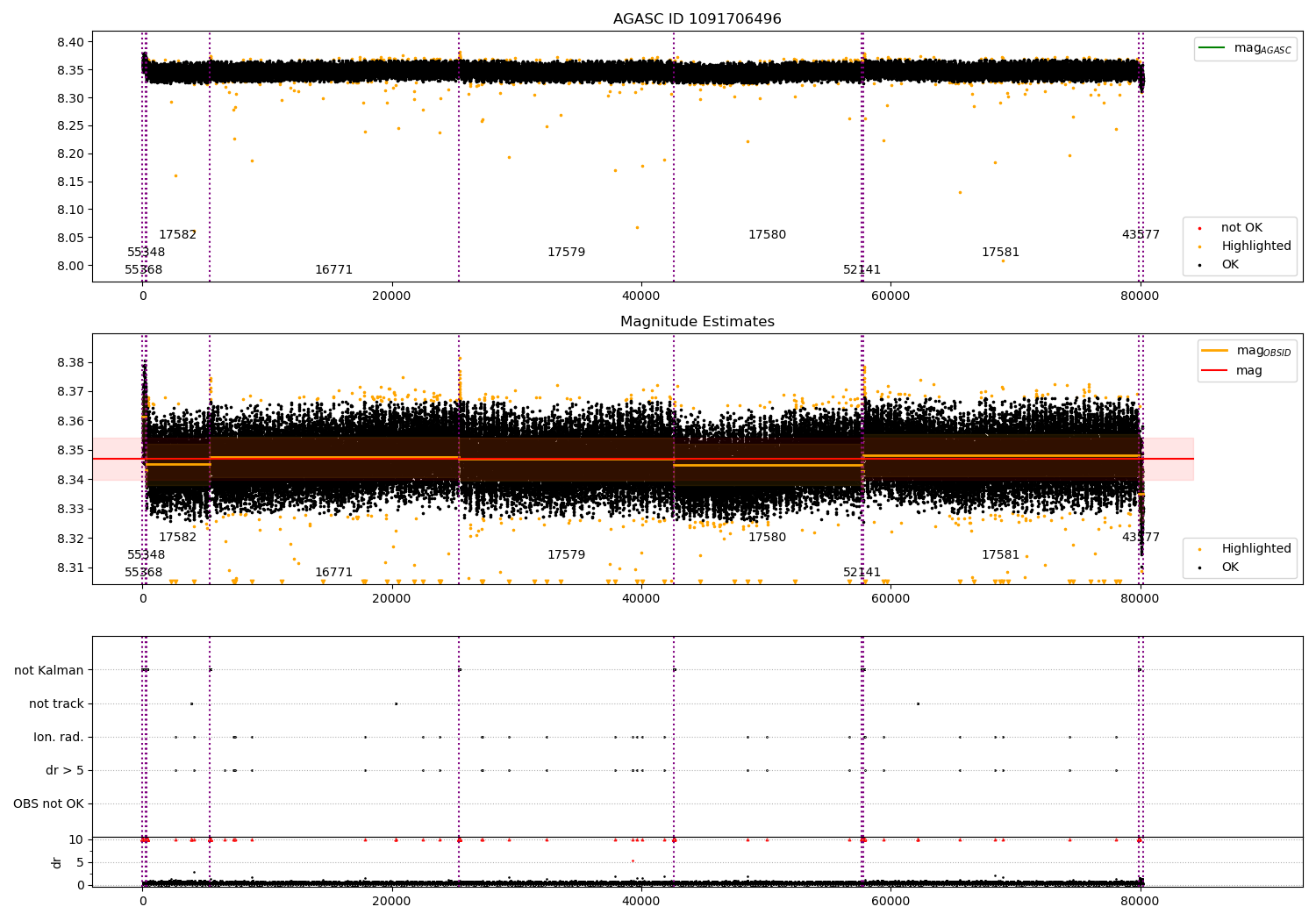Select the red "mag" legend entry
1316x921 pixels.
1232,371
